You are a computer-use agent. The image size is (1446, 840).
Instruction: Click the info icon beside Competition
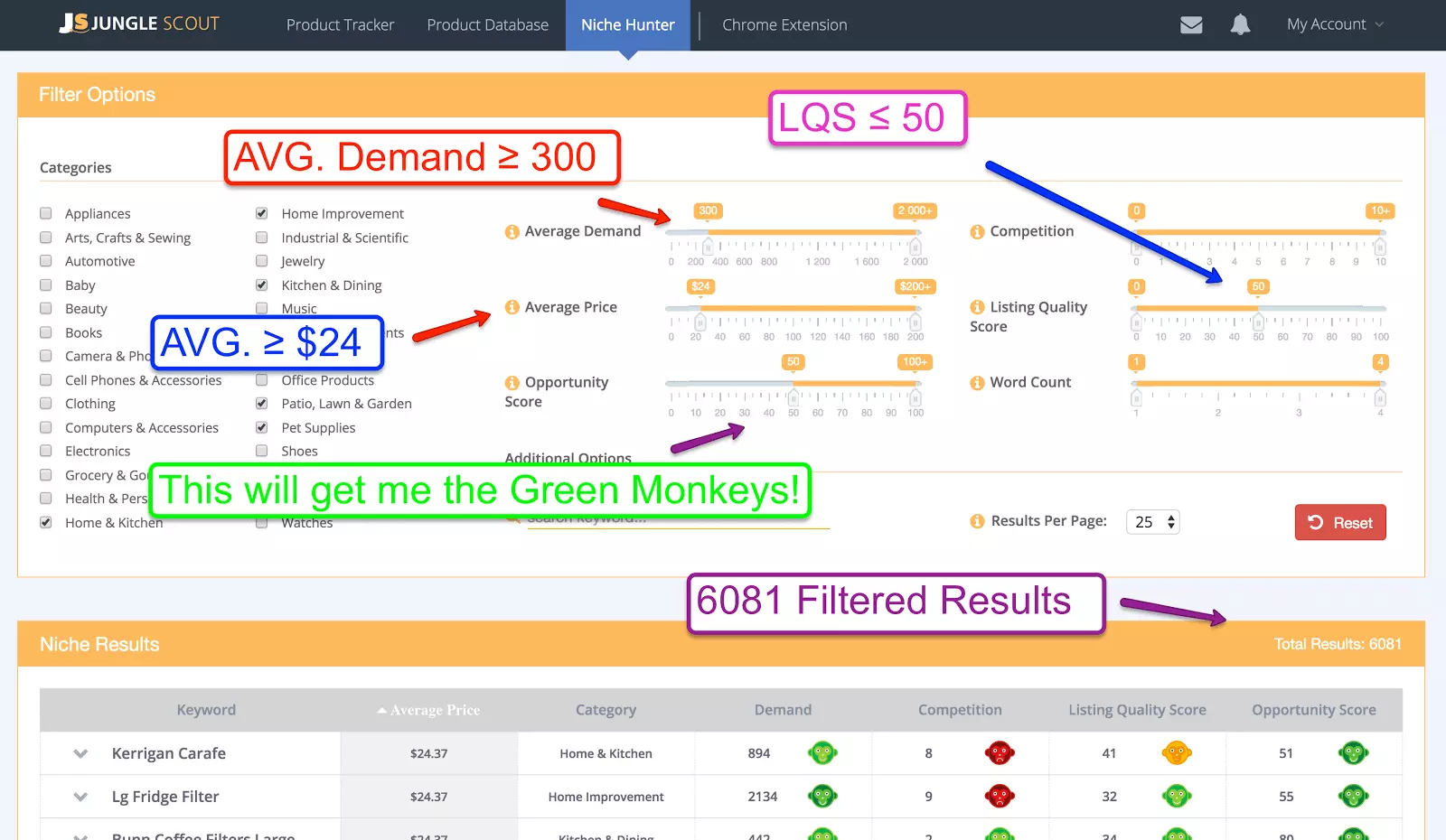pos(978,231)
